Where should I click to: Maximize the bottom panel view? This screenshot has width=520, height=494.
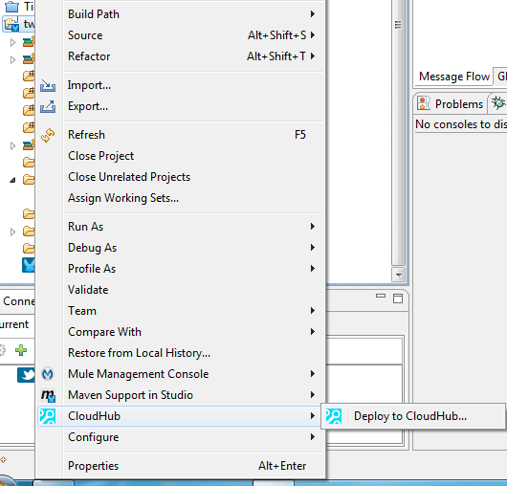tap(398, 298)
